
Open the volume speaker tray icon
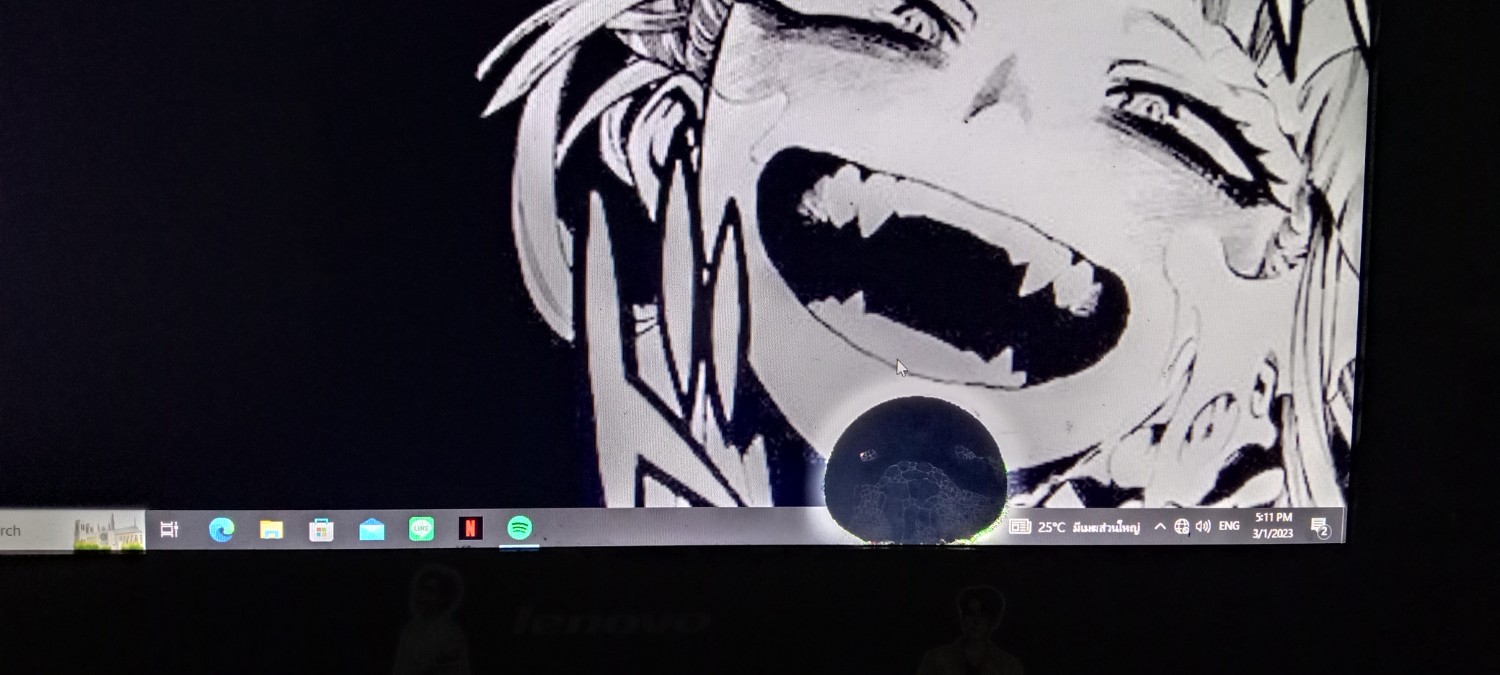(1202, 526)
